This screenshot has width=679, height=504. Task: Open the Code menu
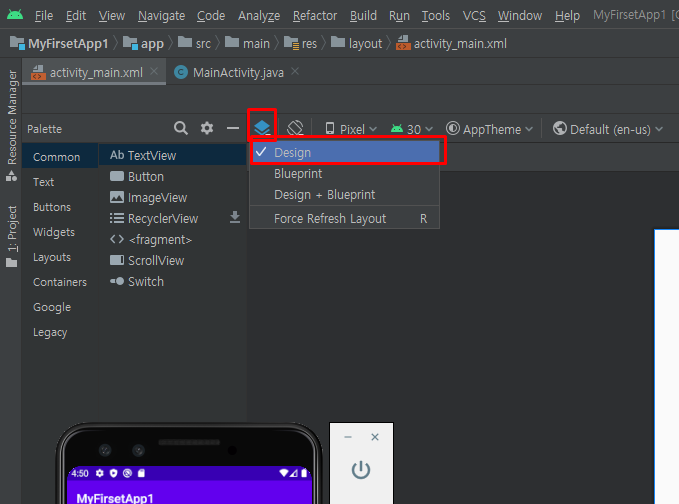(211, 16)
